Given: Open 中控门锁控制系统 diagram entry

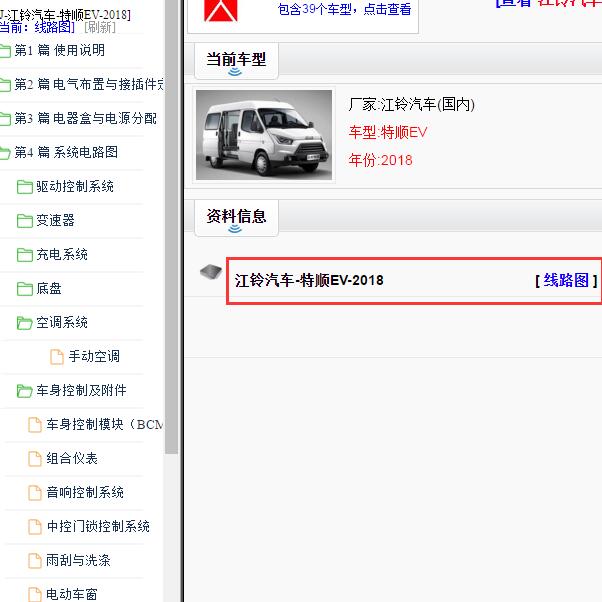Looking at the screenshot, I should click(98, 526).
